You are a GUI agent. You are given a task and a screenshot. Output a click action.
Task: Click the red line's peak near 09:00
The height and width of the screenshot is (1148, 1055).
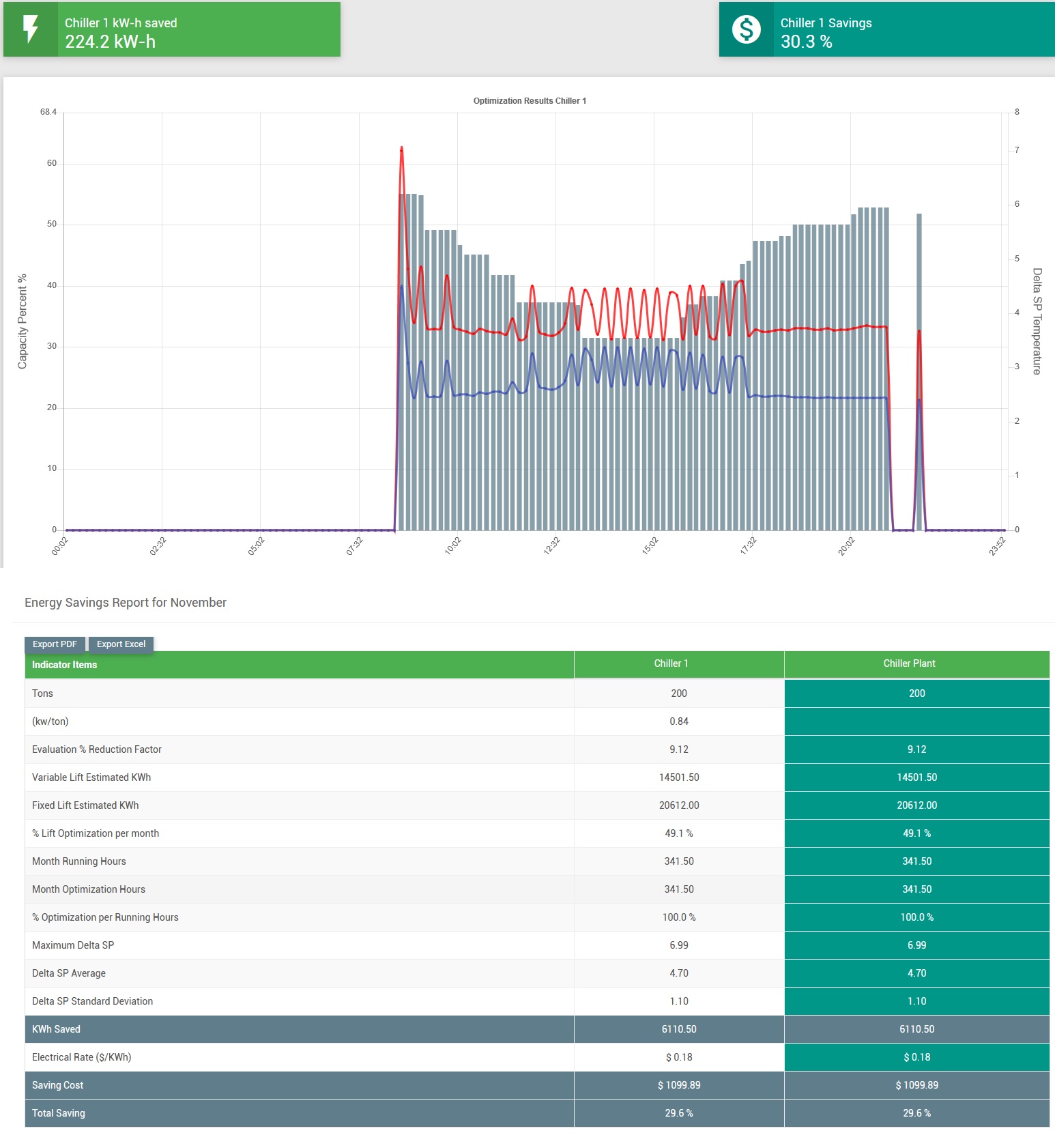pyautogui.click(x=401, y=148)
